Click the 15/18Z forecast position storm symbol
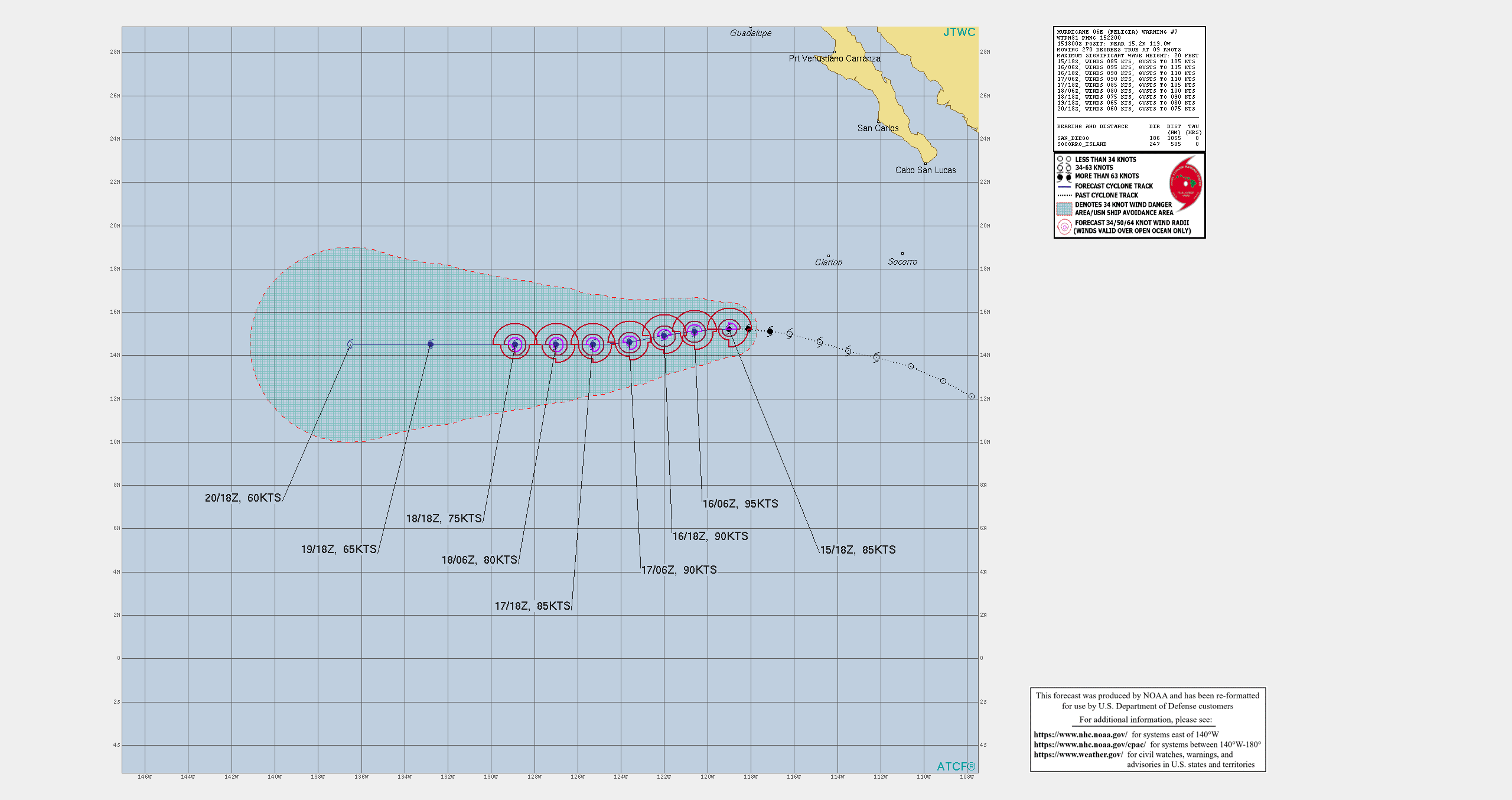 [x=729, y=329]
